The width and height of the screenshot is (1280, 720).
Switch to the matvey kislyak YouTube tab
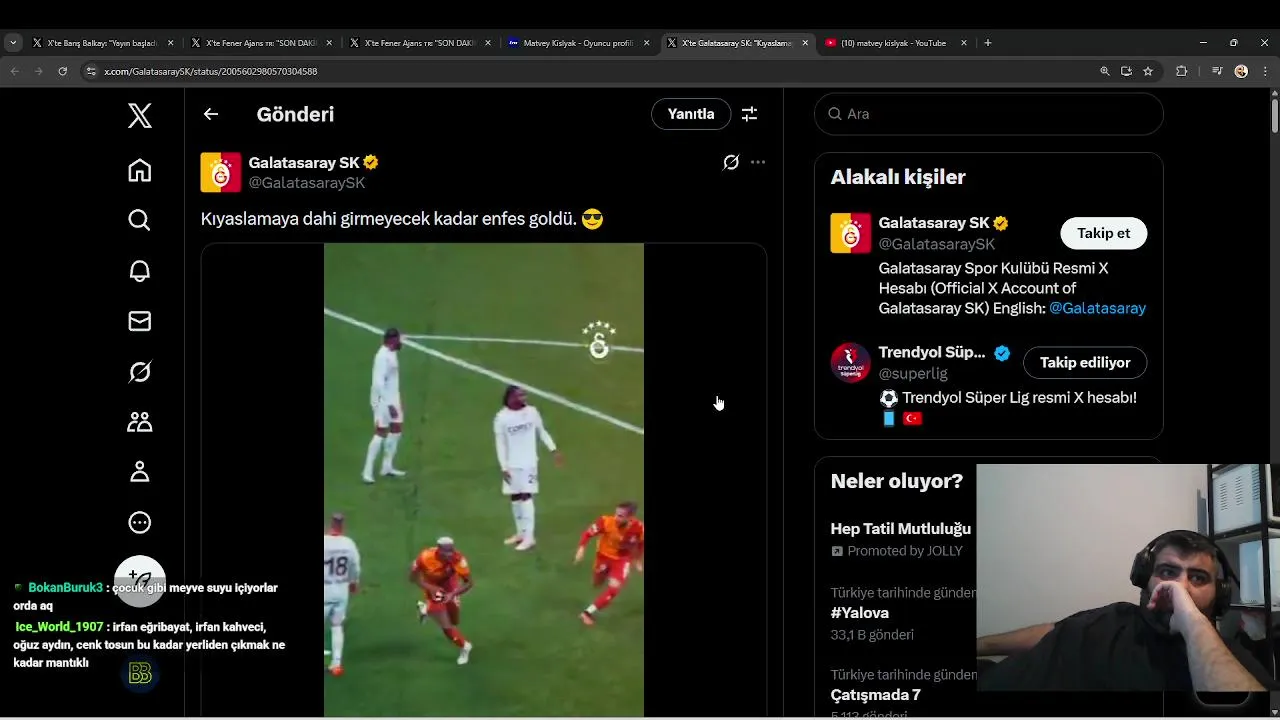[x=896, y=43]
